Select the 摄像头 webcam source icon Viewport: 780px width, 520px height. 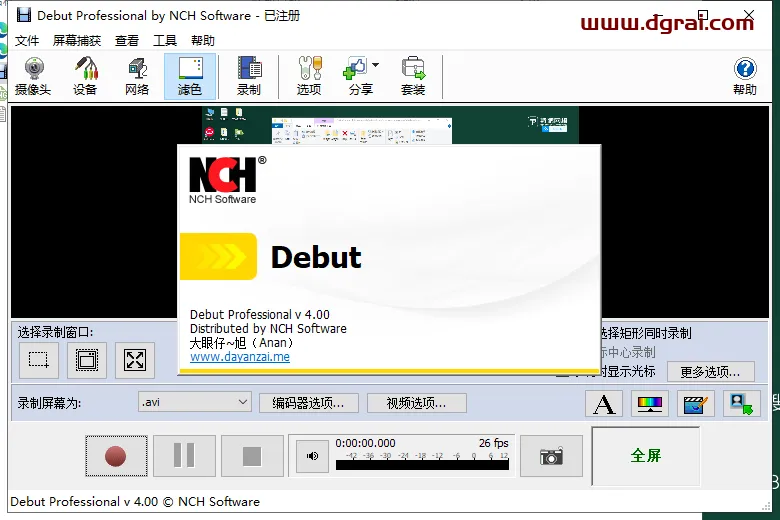point(33,76)
